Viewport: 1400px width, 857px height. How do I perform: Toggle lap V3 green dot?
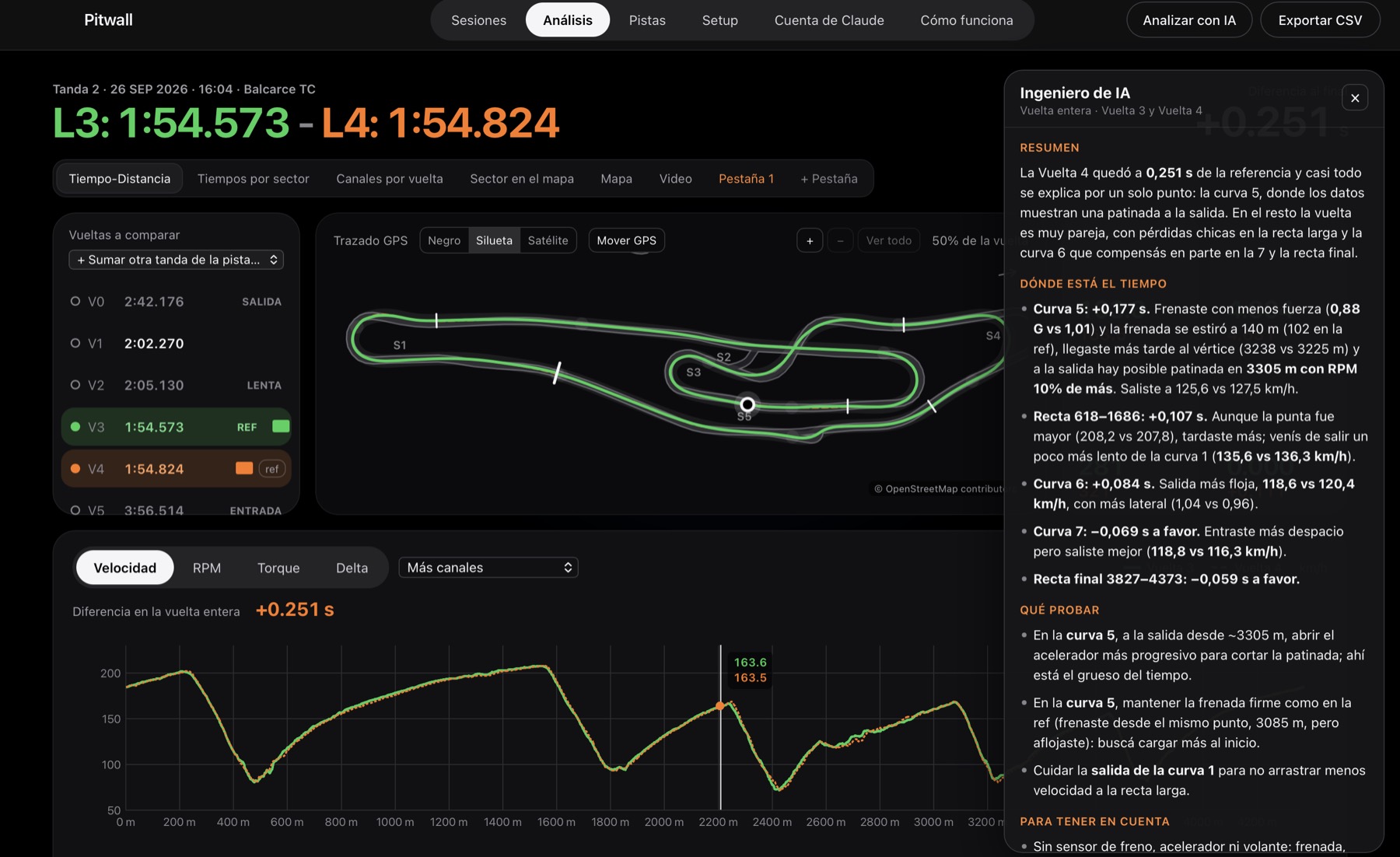pos(75,427)
